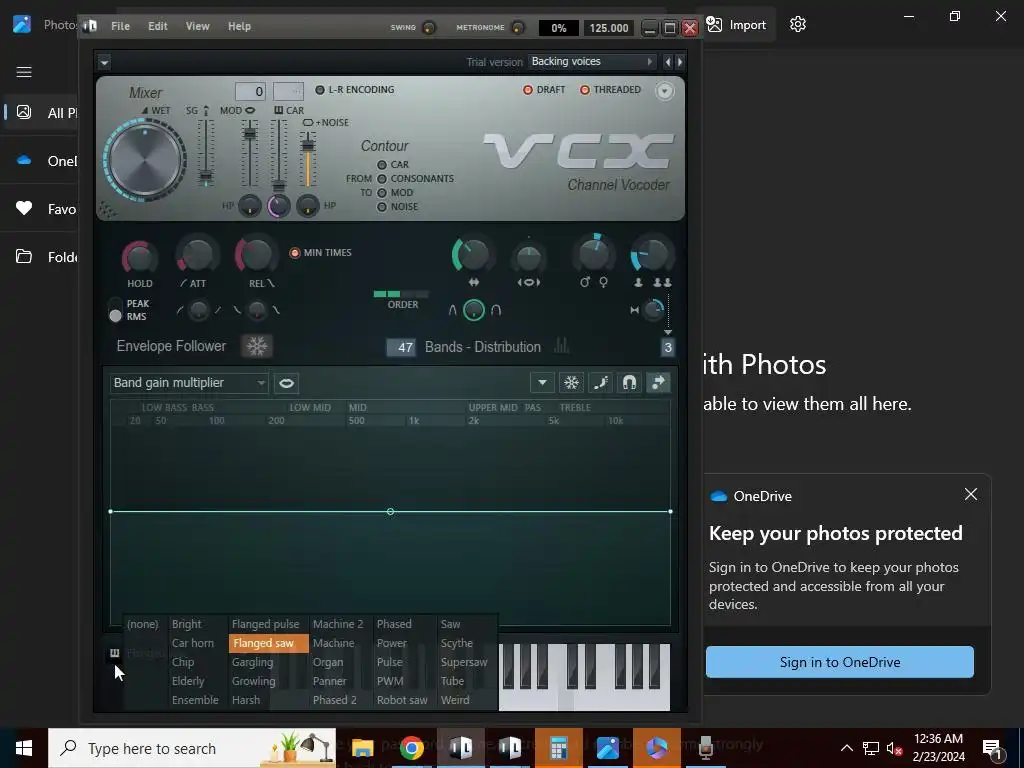Screen dimensions: 1024x768
Task: Open the File menu
Action: click(120, 26)
